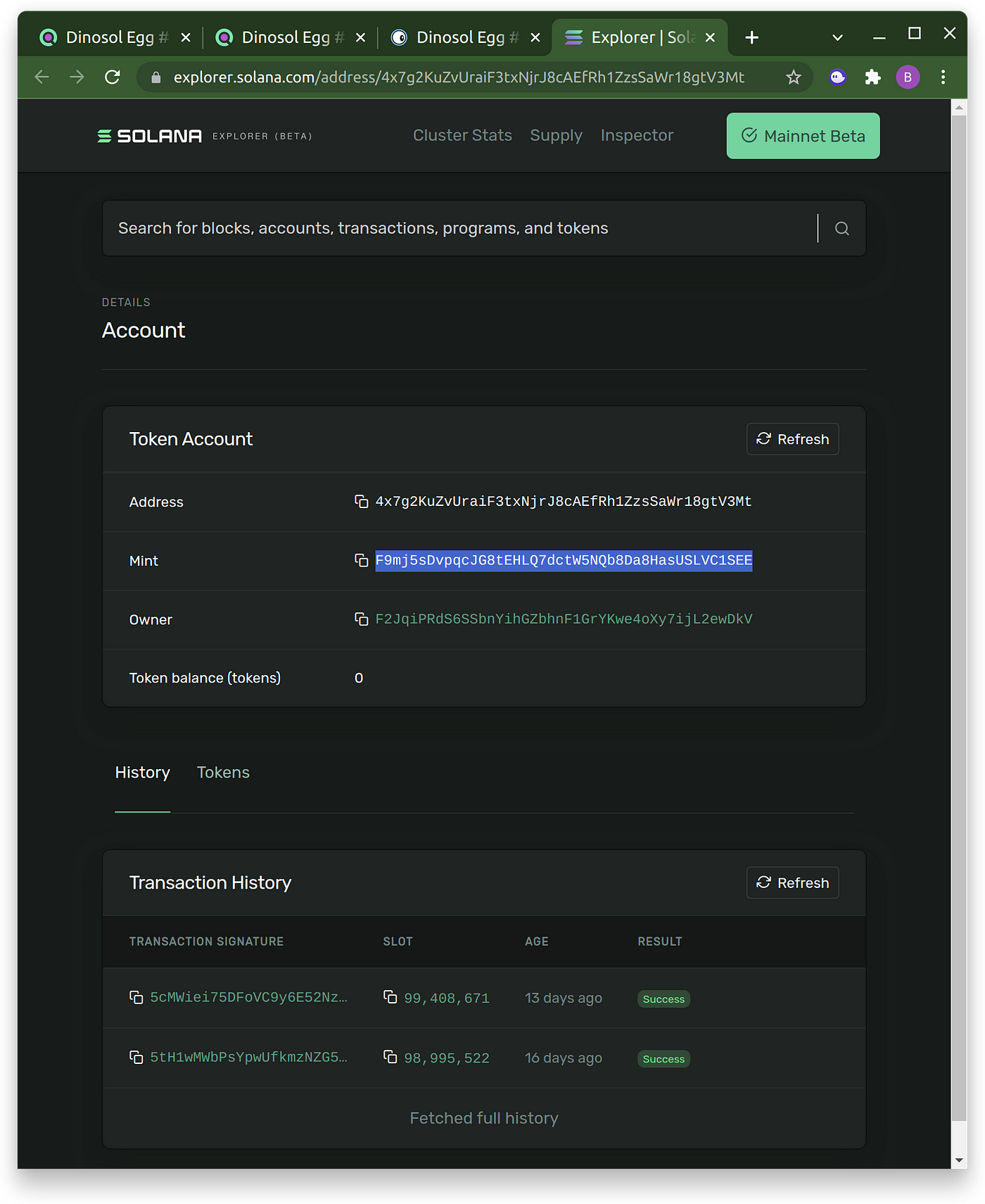Copy the Mint address icon
The width and height of the screenshot is (985, 1204).
(362, 561)
